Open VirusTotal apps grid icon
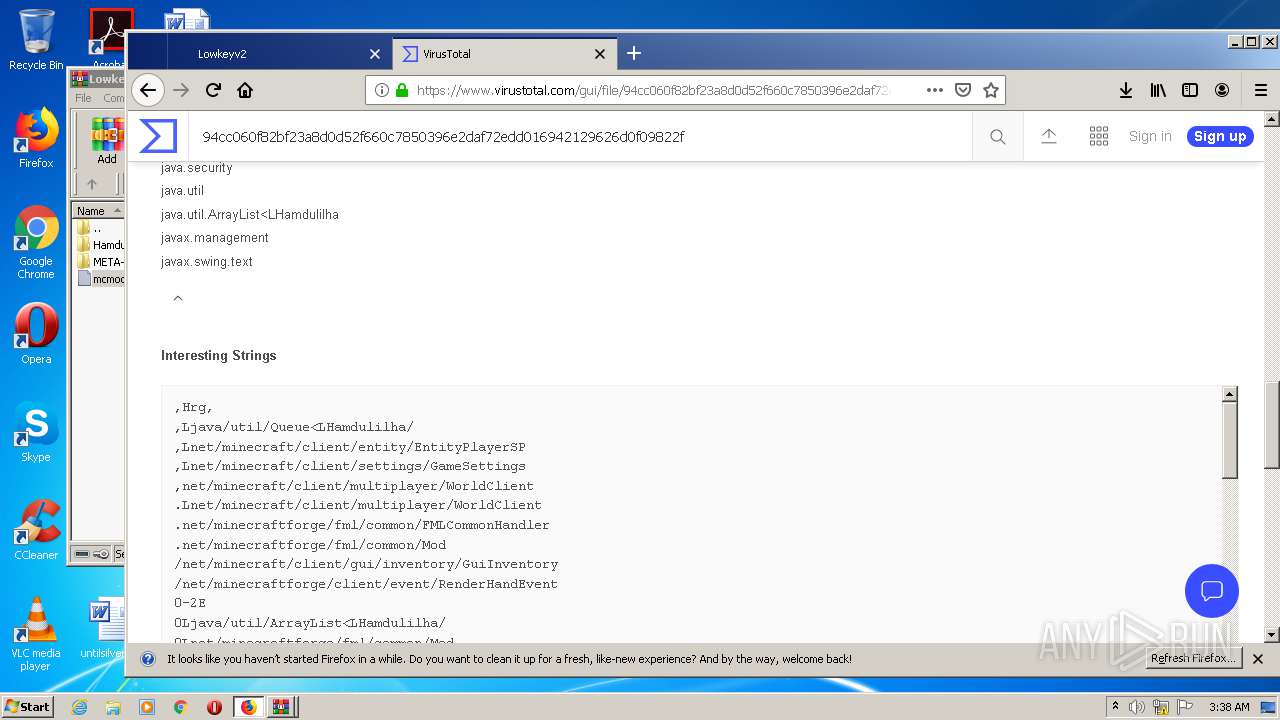Screen dimensions: 1280x720 pyautogui.click(x=1099, y=137)
